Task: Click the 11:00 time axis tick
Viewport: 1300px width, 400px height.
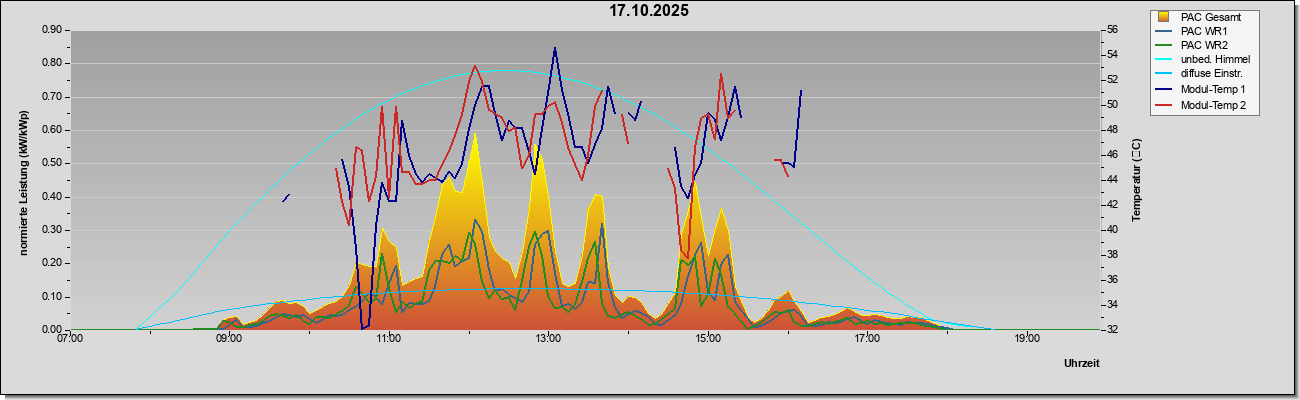Action: click(389, 339)
